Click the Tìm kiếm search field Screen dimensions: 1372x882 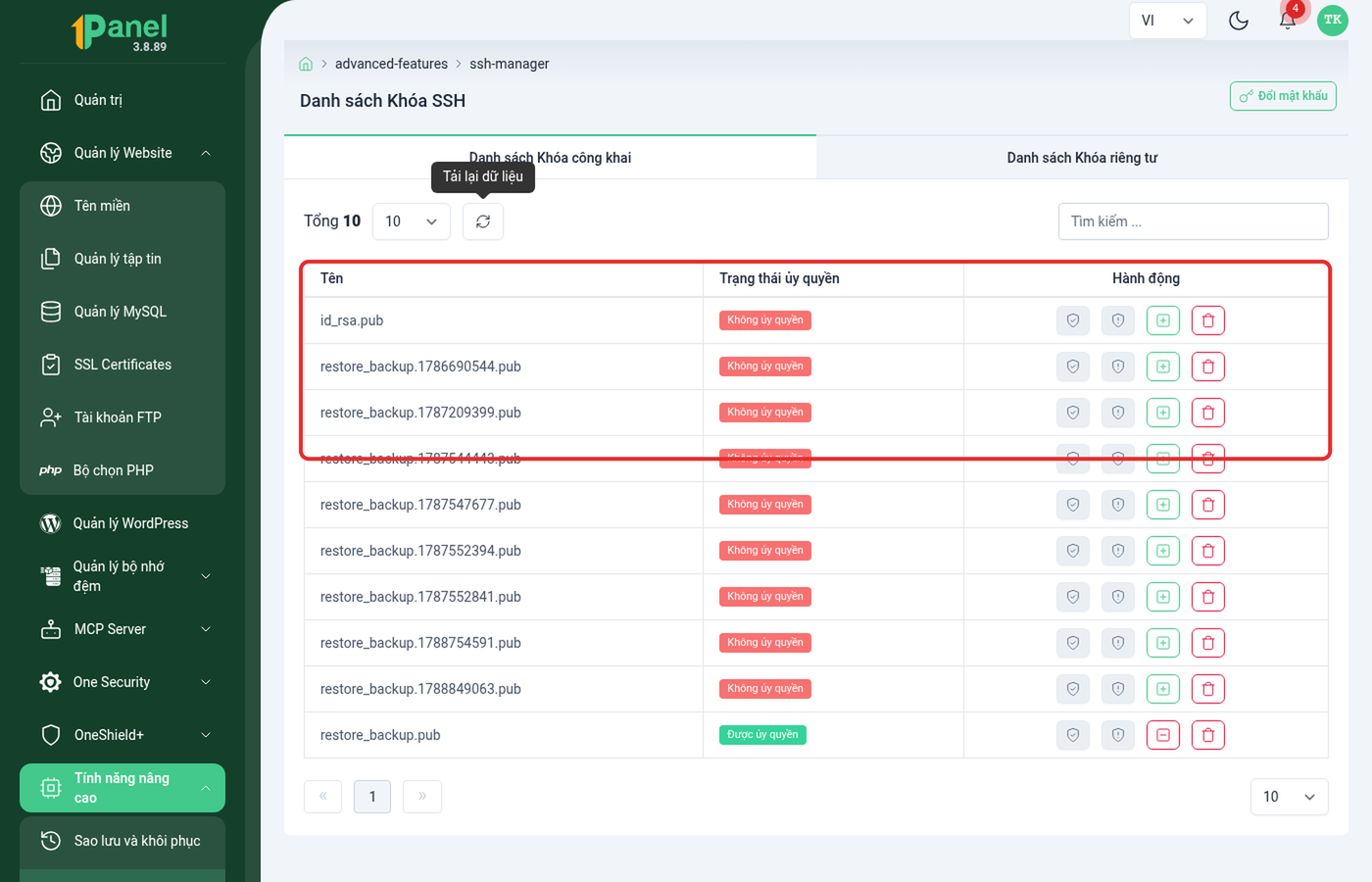[1194, 221]
